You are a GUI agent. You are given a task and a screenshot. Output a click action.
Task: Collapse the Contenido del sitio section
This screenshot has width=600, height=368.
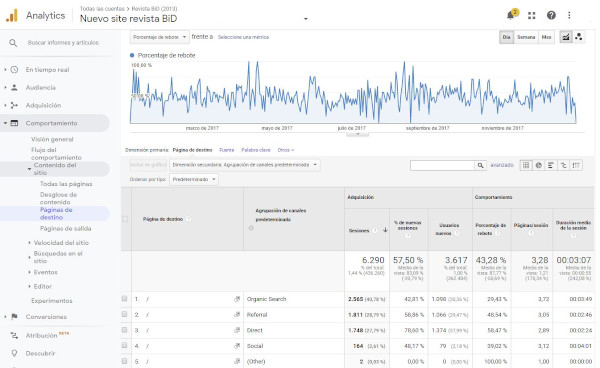click(29, 169)
